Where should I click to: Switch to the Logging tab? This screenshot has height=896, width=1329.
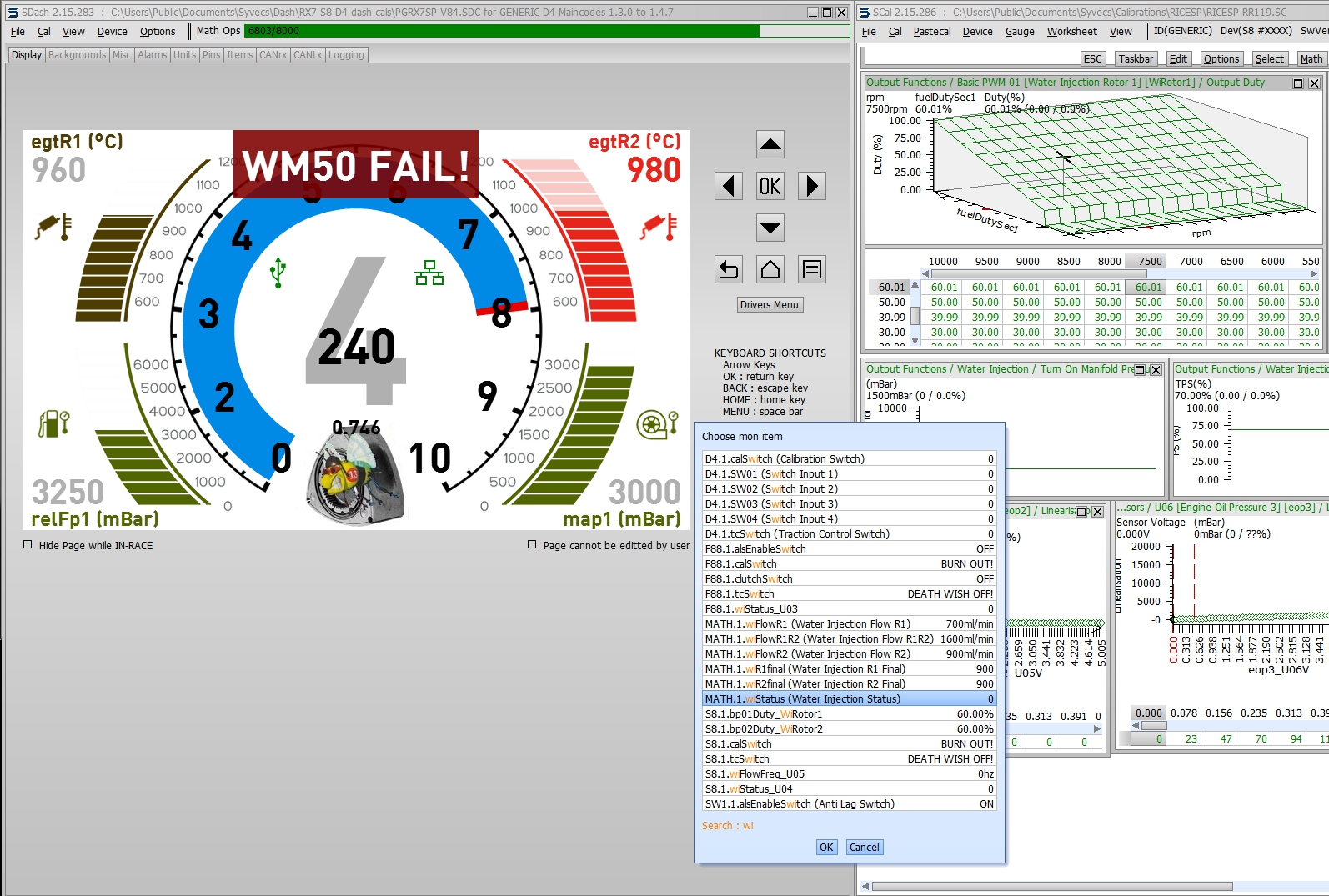346,55
